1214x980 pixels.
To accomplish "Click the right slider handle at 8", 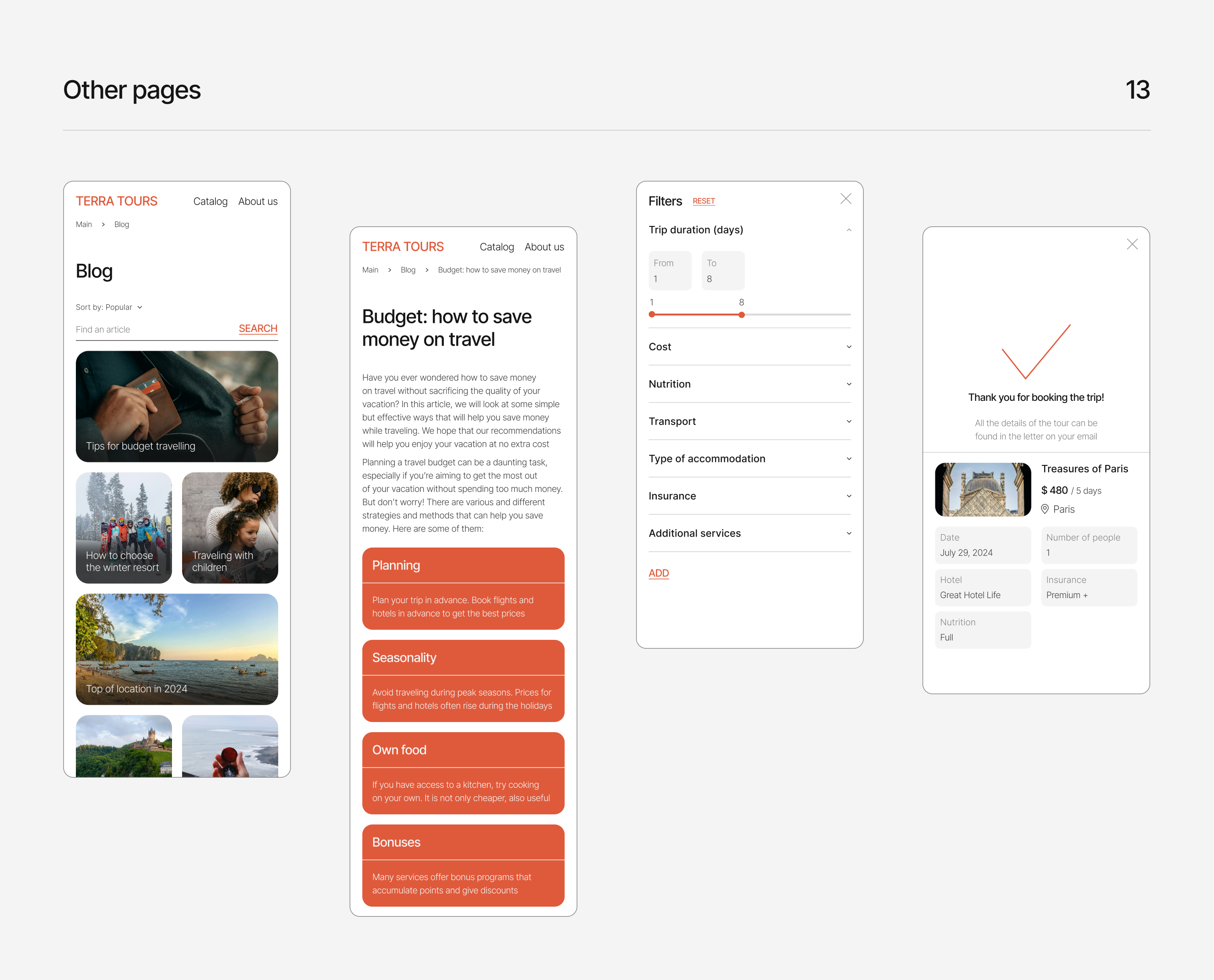I will (x=741, y=314).
